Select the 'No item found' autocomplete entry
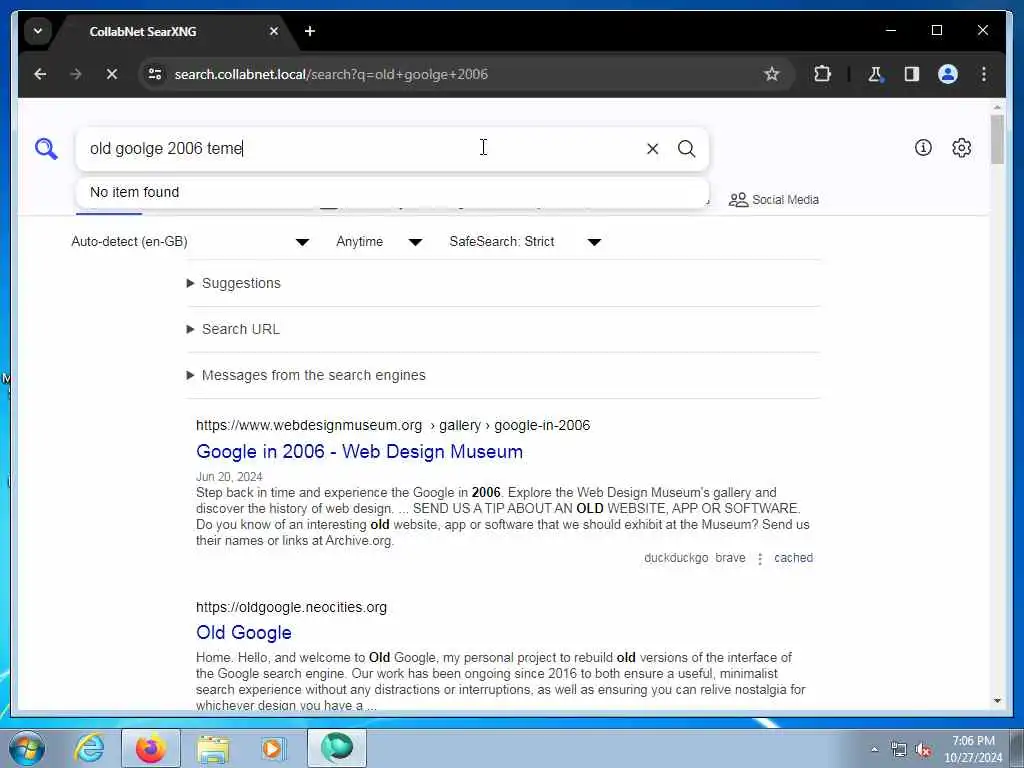The height and width of the screenshot is (768, 1024). (x=392, y=192)
